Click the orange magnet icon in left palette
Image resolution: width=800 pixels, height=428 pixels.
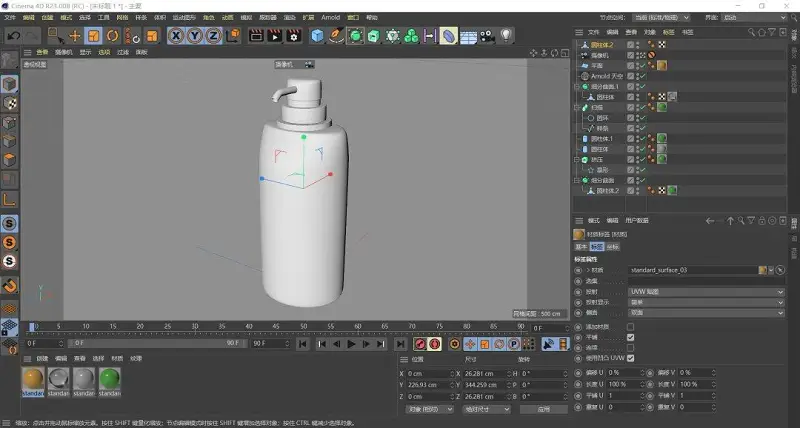pos(9,286)
